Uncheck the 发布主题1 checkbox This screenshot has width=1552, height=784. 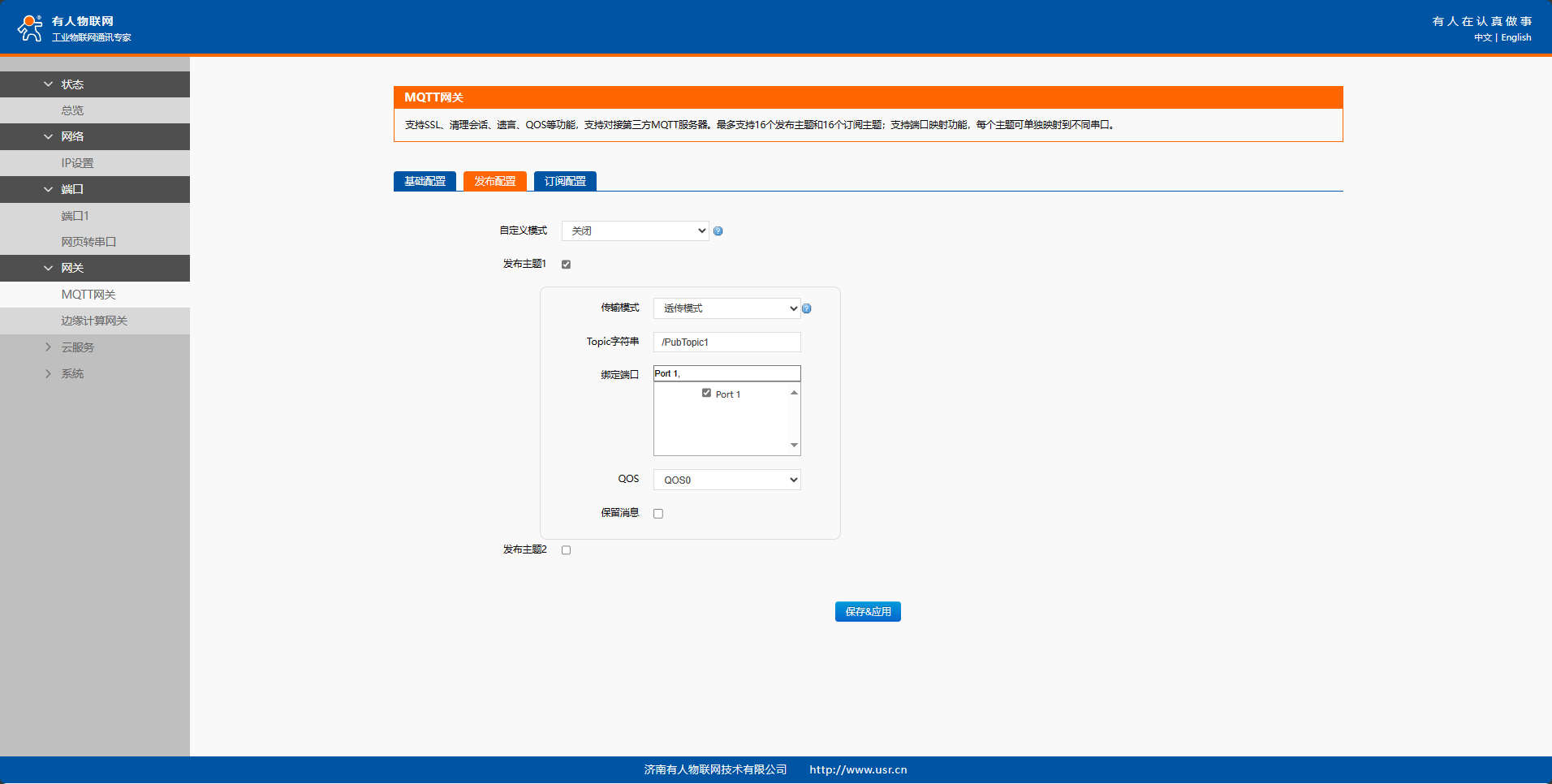click(566, 265)
